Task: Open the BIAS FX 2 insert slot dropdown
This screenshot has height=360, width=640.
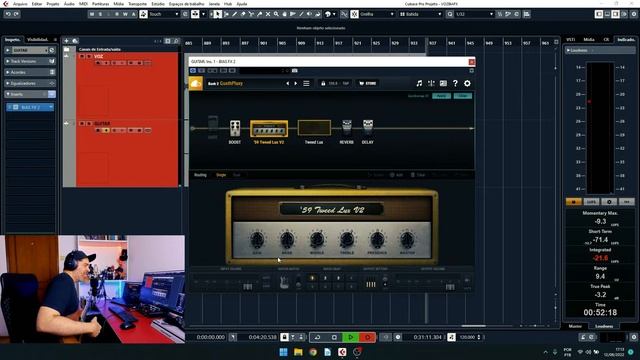Action: tap(51, 107)
